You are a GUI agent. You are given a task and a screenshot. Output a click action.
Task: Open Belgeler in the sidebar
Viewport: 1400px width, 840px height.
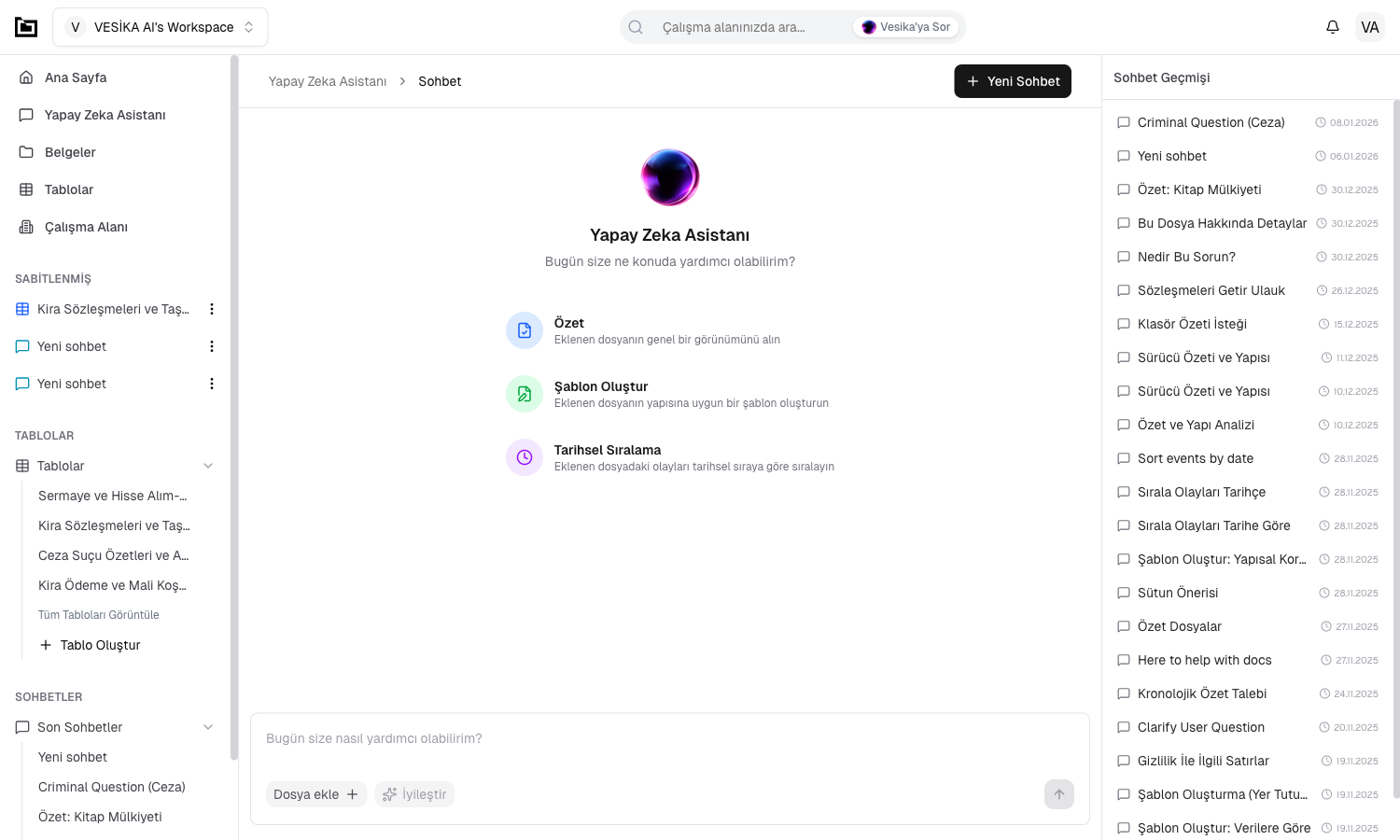tap(70, 152)
